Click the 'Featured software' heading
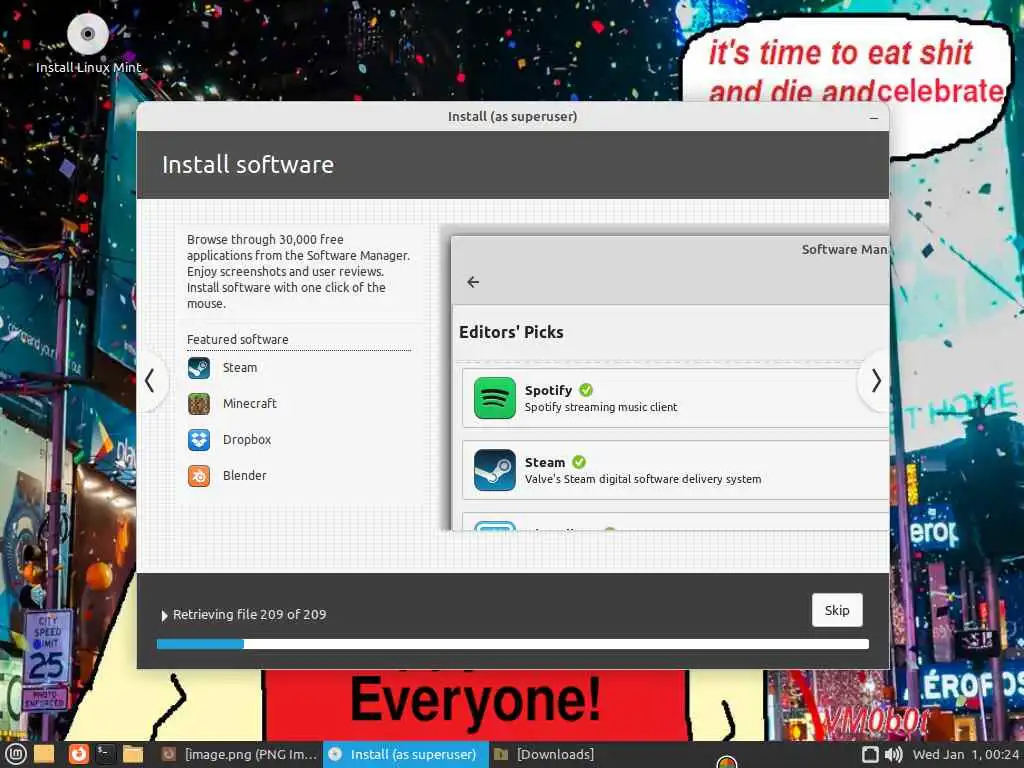The height and width of the screenshot is (768, 1024). [237, 340]
